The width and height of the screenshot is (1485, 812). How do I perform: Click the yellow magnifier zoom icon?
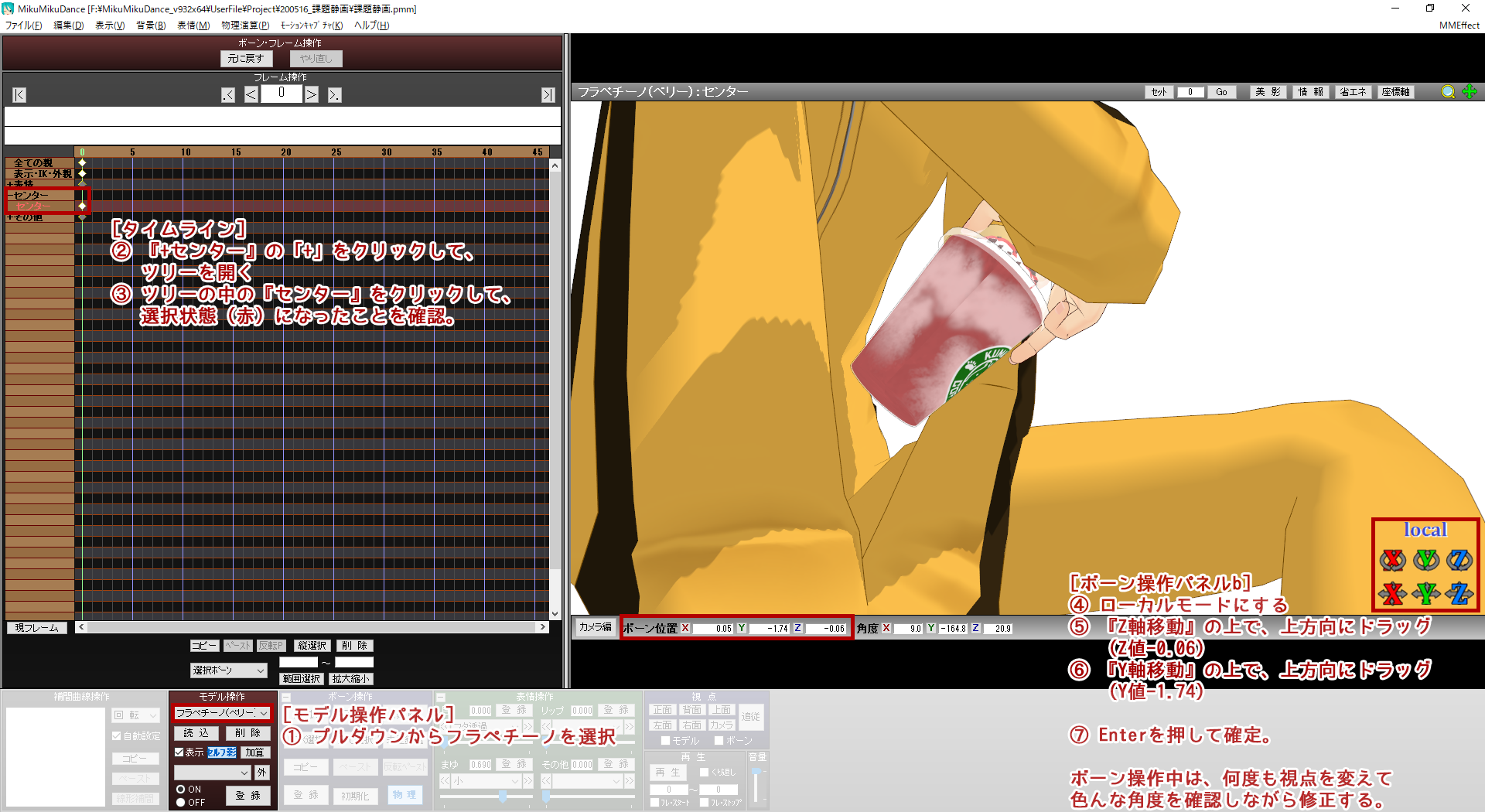[1448, 92]
